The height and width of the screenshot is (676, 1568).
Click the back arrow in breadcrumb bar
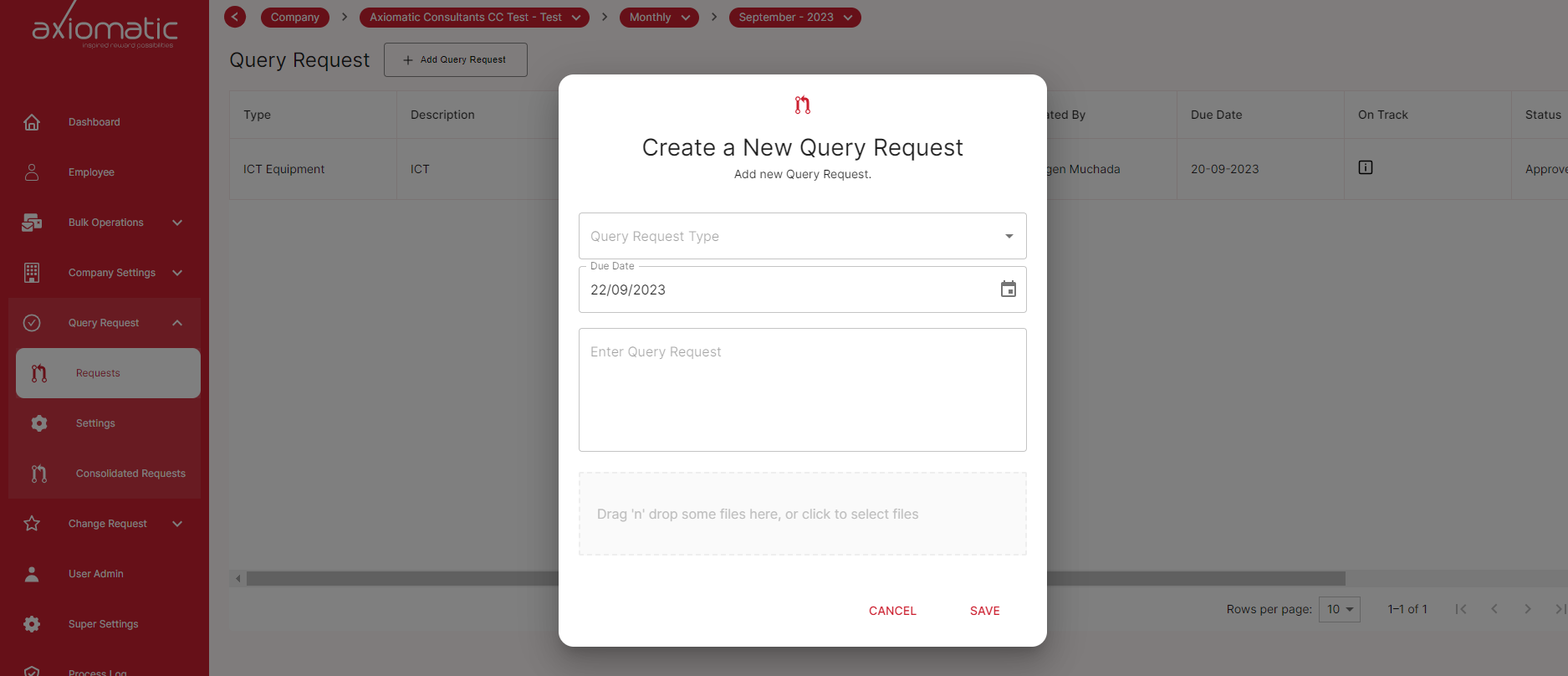tap(235, 17)
